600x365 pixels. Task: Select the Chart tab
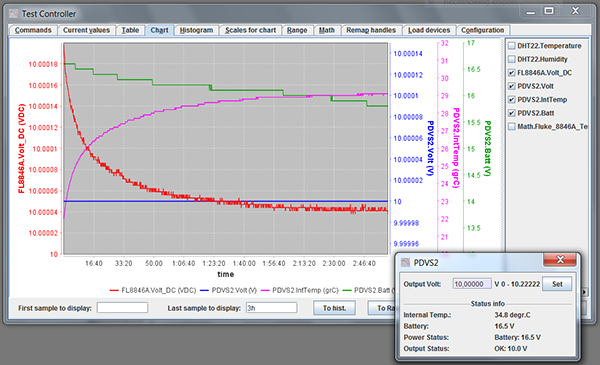click(159, 30)
